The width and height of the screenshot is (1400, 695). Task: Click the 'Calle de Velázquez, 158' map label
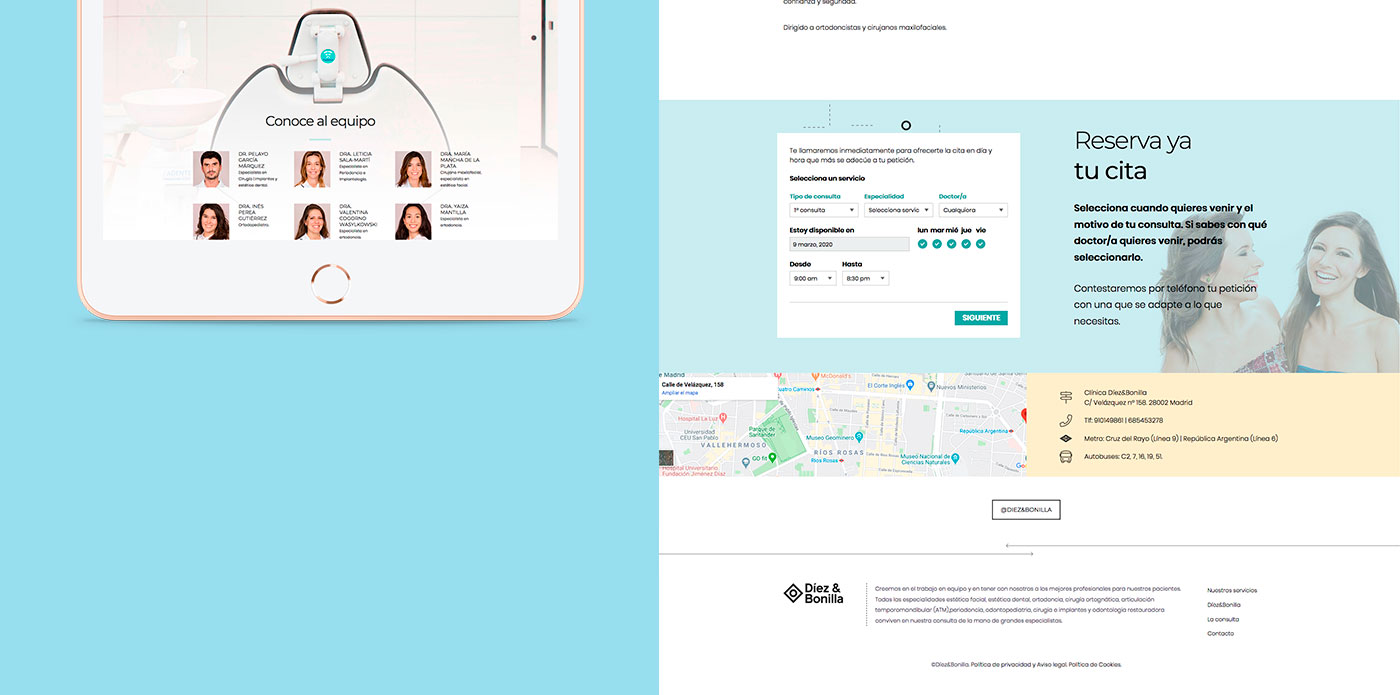coord(693,384)
